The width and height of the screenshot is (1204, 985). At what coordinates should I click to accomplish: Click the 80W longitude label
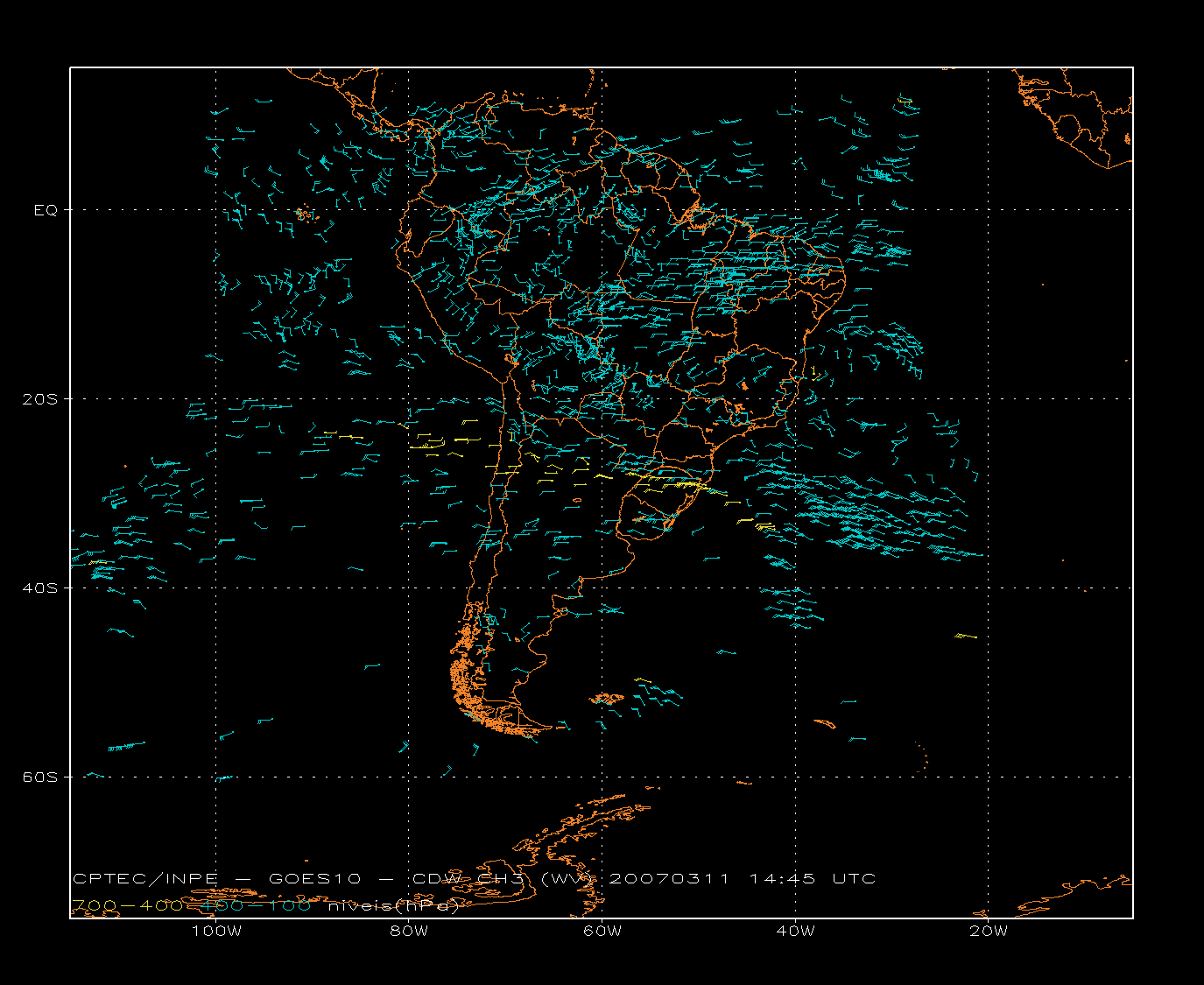point(409,931)
